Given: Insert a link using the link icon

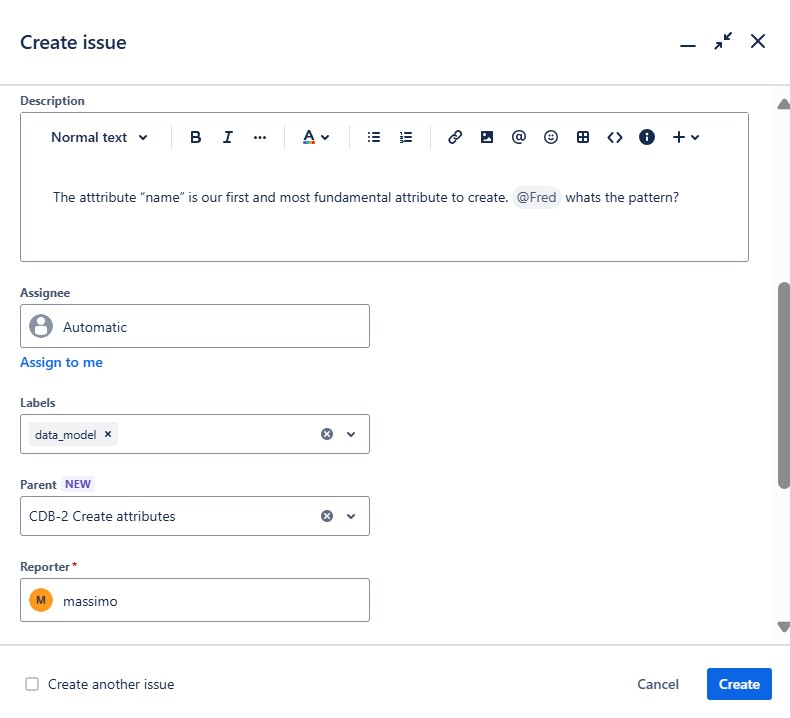Looking at the screenshot, I should coord(455,137).
